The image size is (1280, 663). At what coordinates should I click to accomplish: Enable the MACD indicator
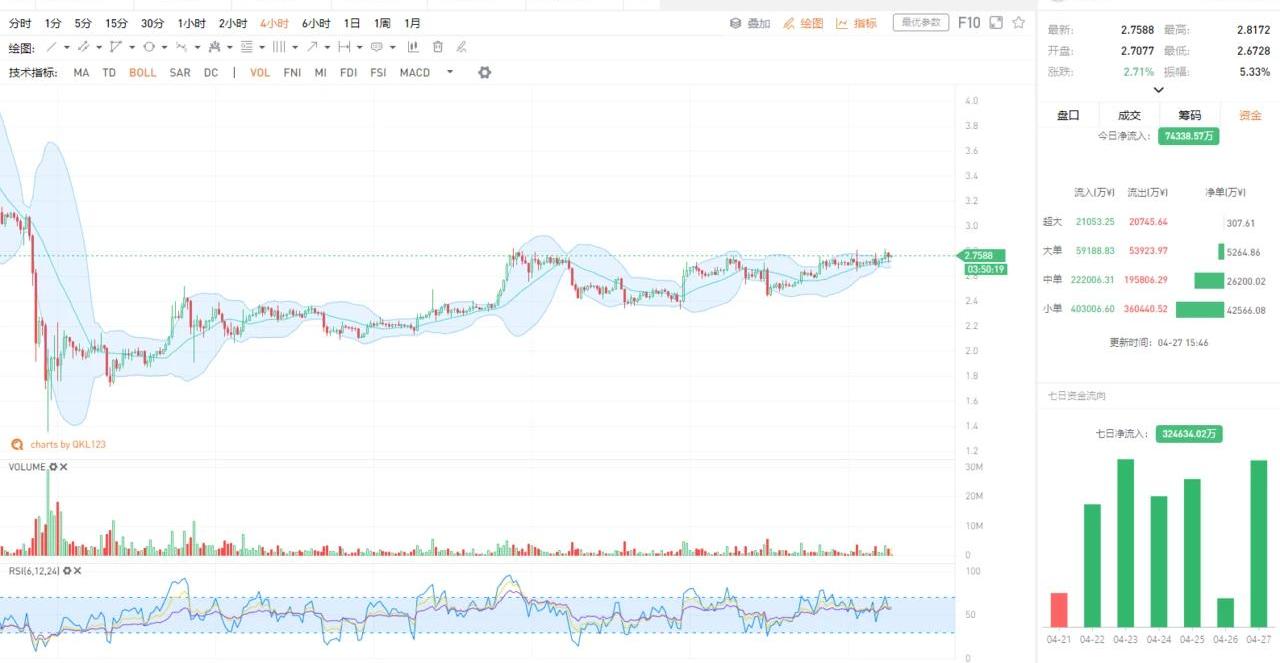click(414, 73)
